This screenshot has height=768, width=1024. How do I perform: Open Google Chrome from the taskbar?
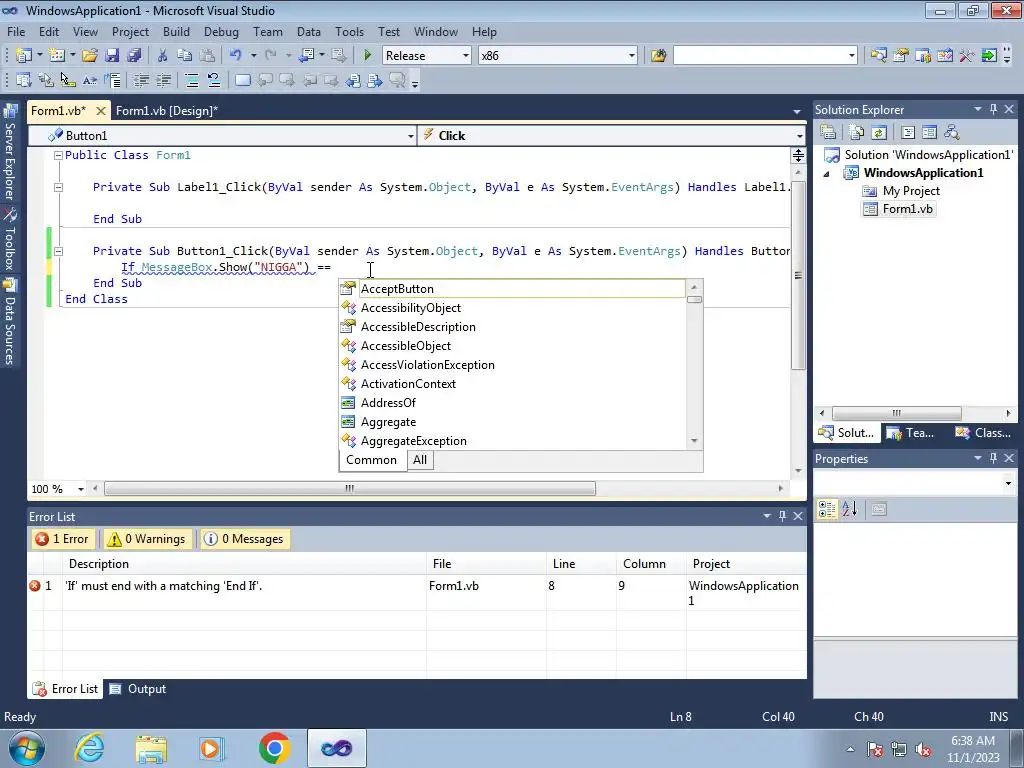click(x=274, y=748)
